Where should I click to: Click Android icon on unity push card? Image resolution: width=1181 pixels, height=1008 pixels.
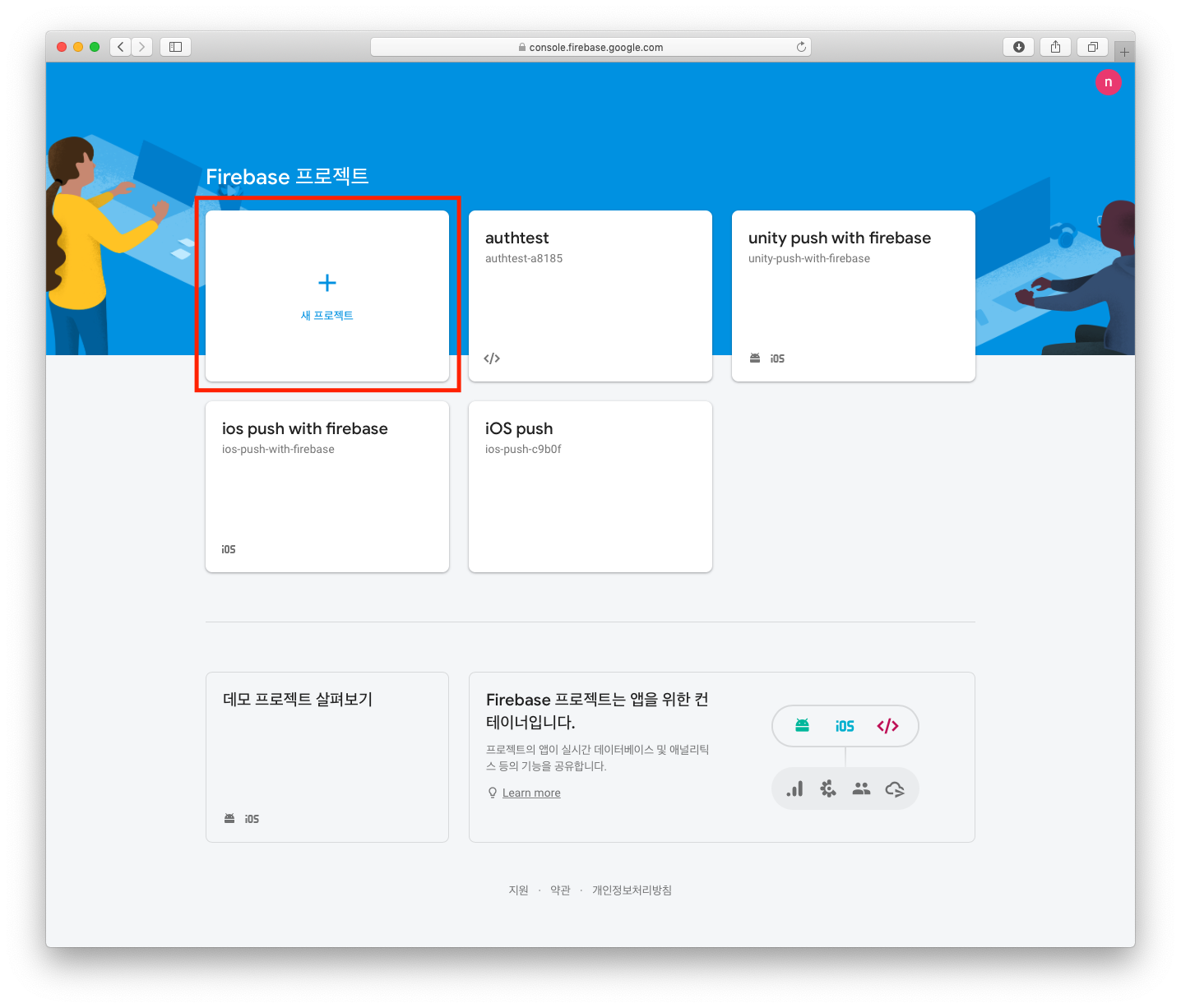coord(755,358)
